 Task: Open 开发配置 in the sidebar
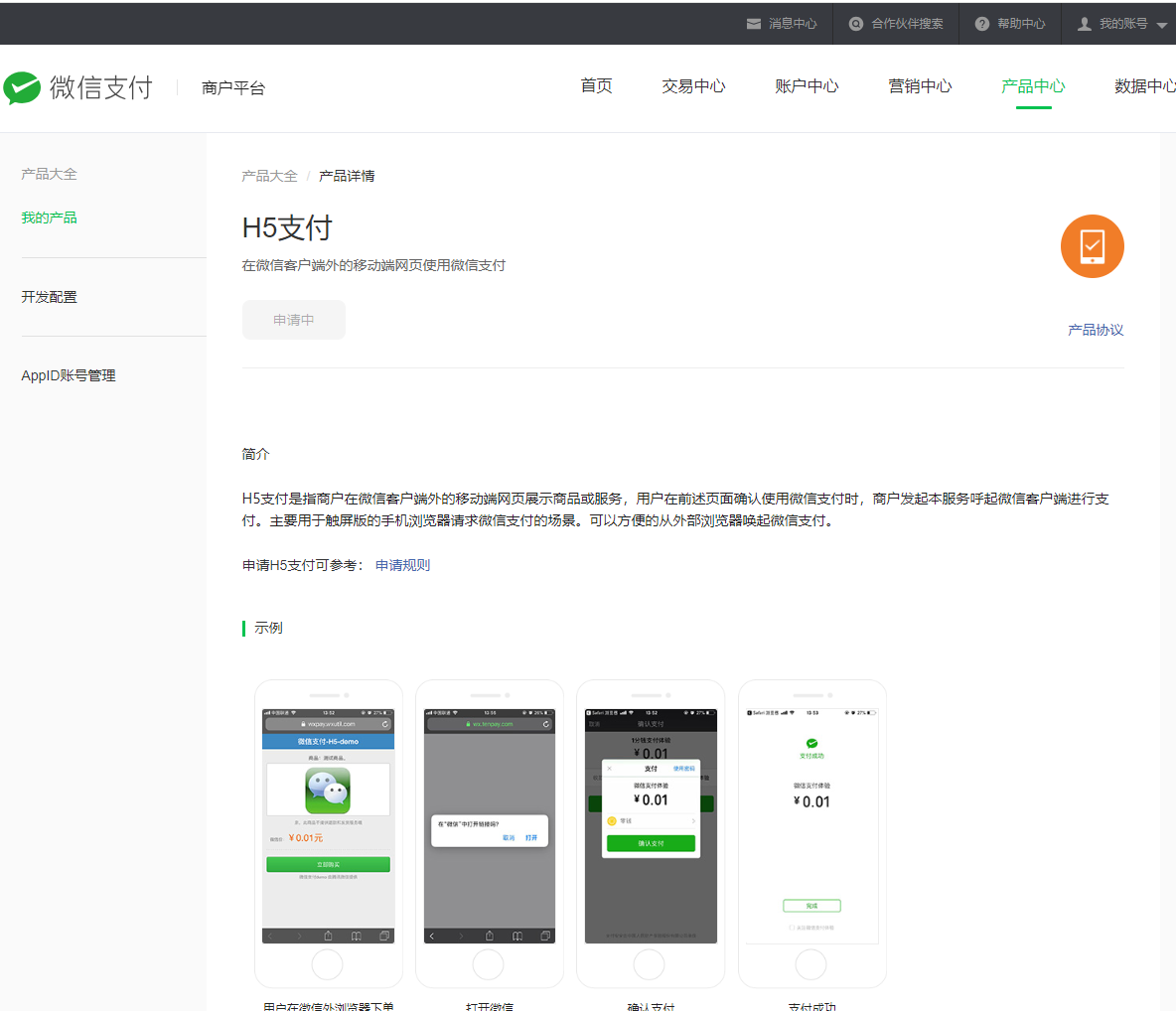[x=50, y=297]
